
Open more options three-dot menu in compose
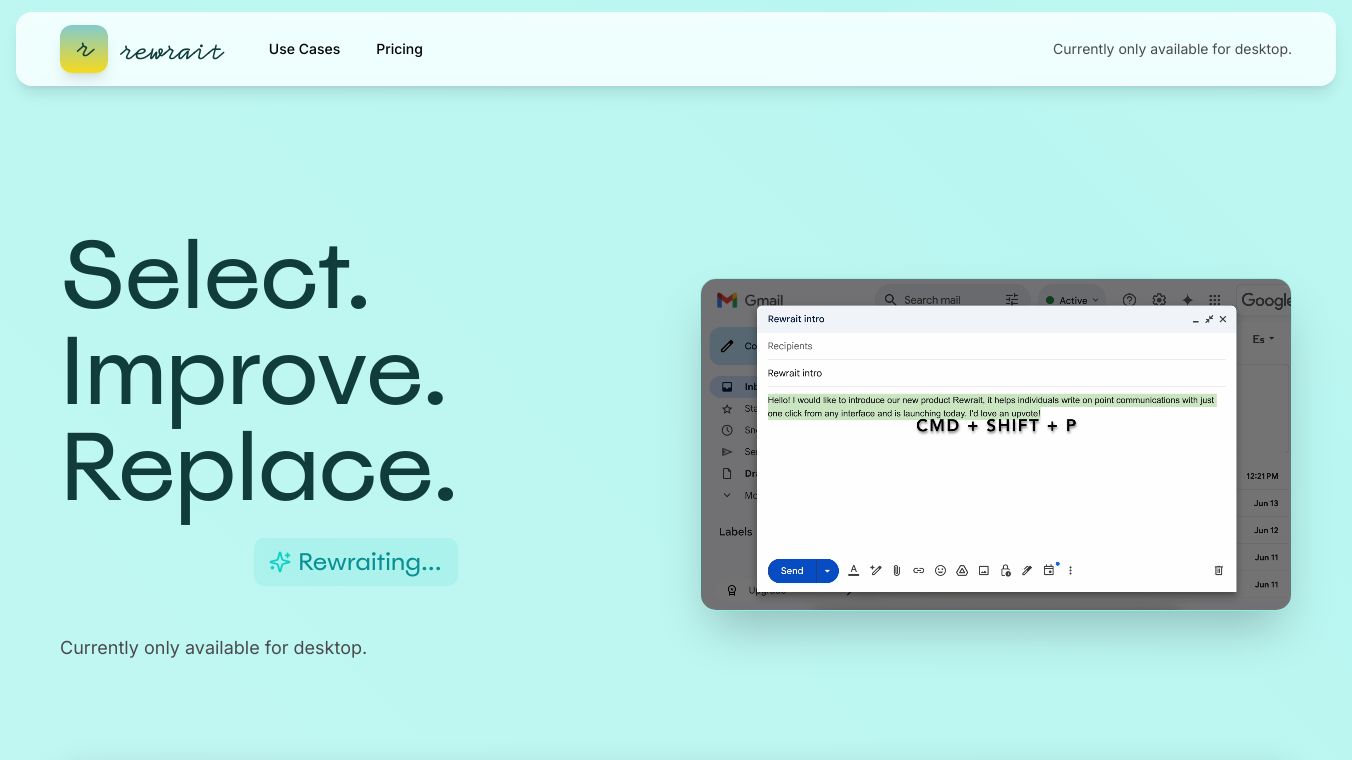click(x=1070, y=571)
